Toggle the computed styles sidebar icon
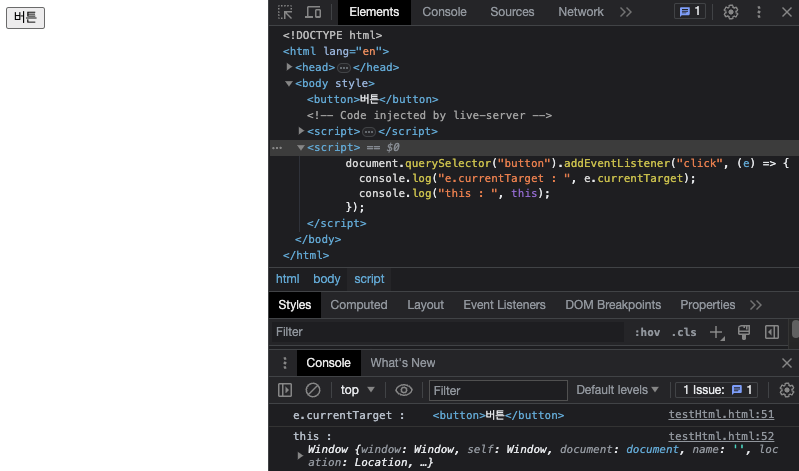The image size is (799, 471). [x=772, y=332]
